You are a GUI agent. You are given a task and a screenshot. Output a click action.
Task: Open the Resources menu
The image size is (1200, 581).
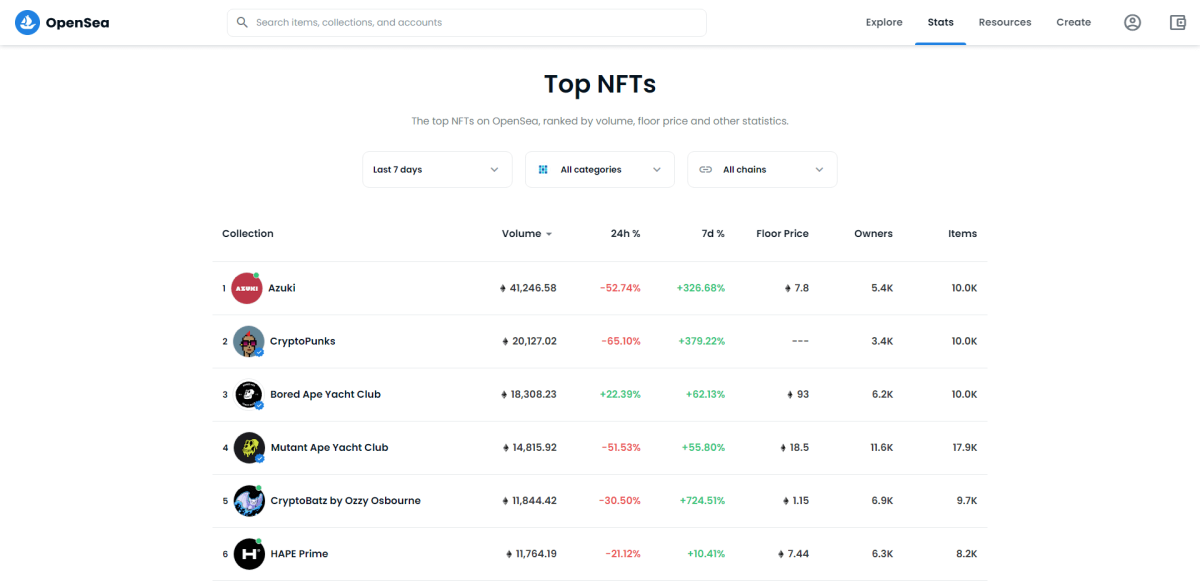click(x=1005, y=22)
